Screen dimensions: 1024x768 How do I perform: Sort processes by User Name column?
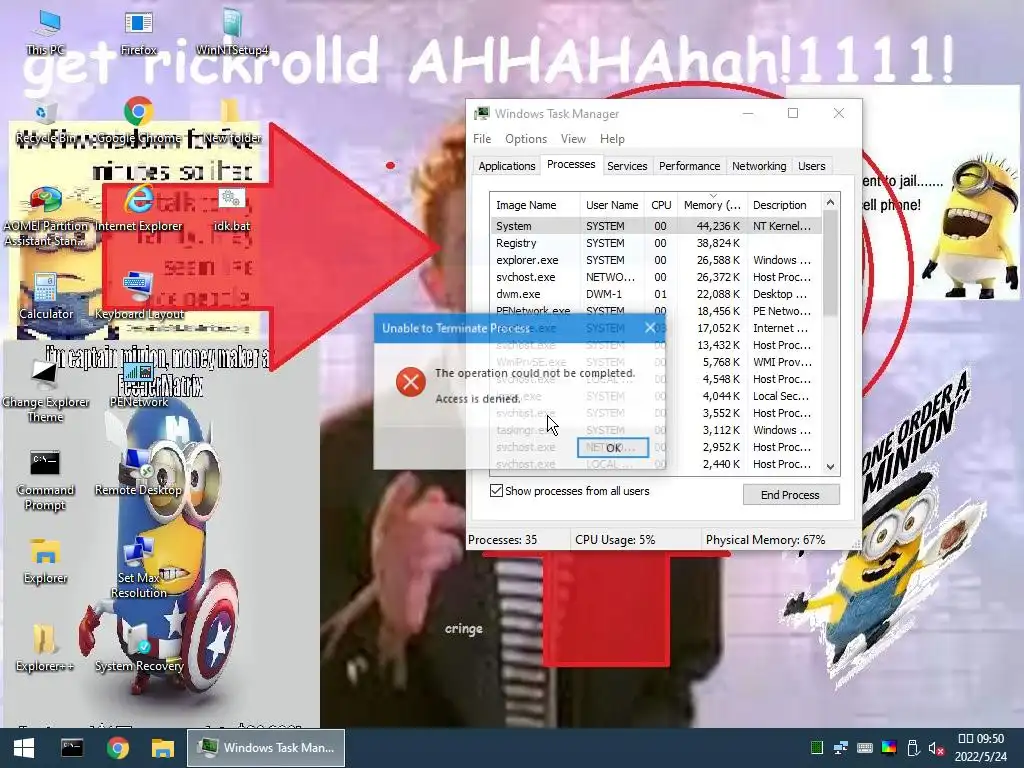click(x=612, y=205)
